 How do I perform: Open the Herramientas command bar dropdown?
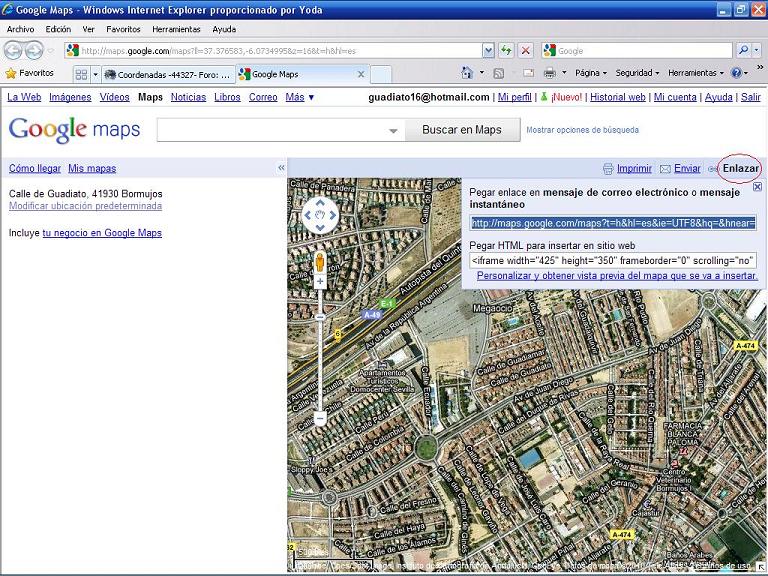click(696, 73)
